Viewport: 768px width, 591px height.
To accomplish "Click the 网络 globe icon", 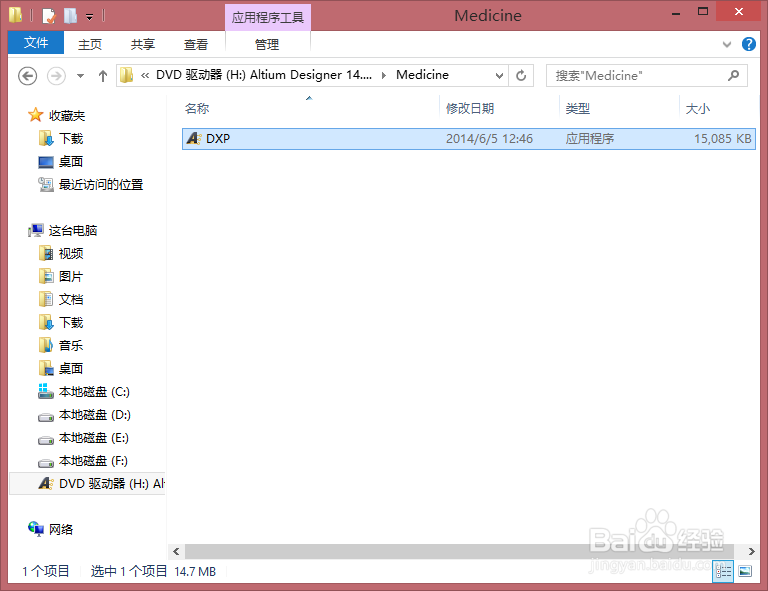I will 36,529.
